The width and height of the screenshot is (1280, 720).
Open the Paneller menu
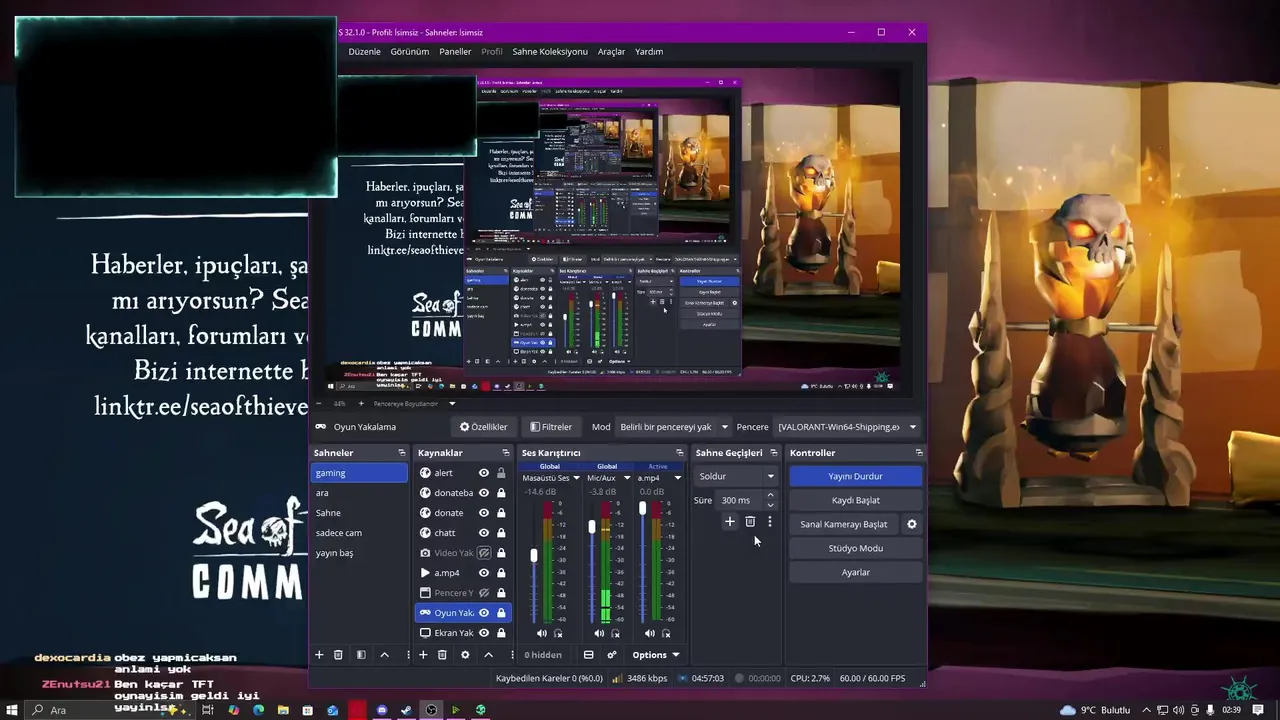point(455,52)
